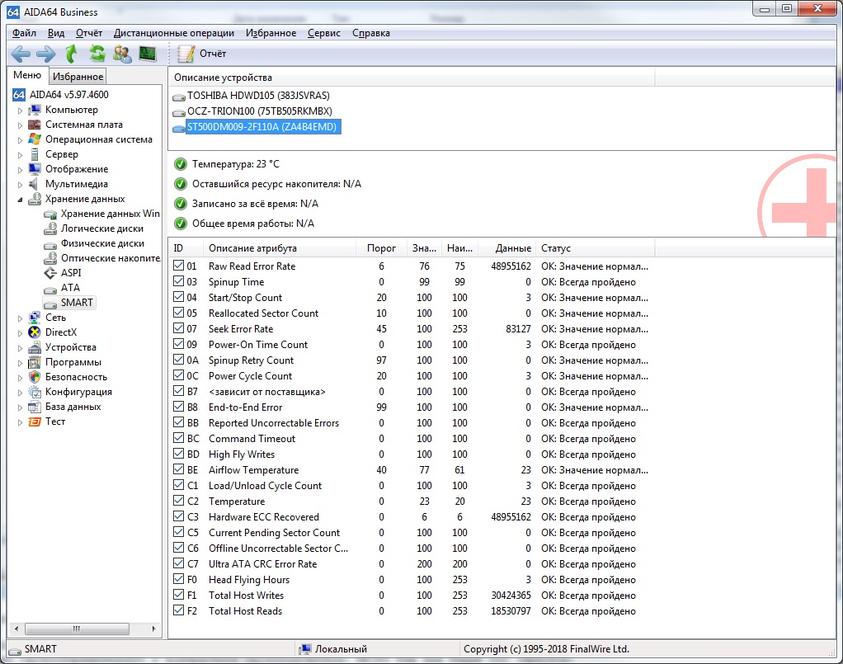
Task: Uncheck the 05 Reallocated Sector Count checkbox
Action: [178, 312]
